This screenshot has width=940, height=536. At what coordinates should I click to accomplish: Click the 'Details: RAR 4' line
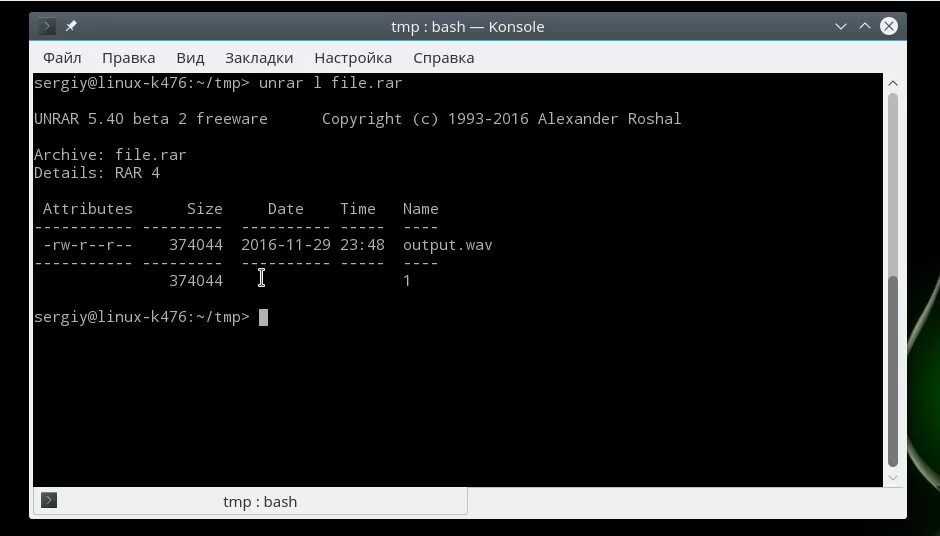(97, 173)
